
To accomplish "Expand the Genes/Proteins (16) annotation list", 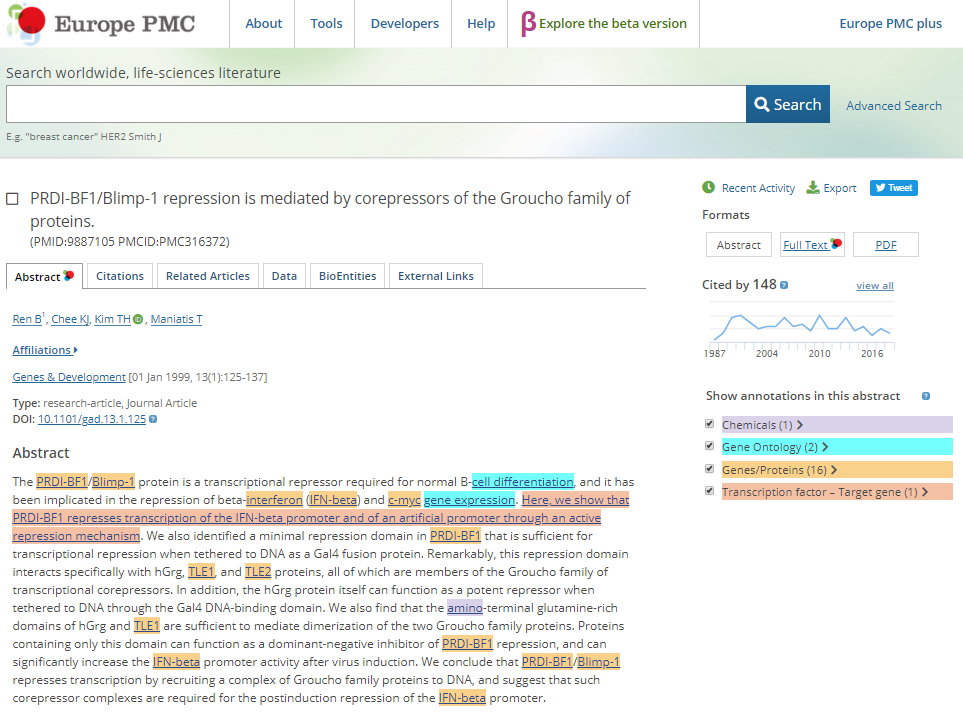I will coord(832,470).
